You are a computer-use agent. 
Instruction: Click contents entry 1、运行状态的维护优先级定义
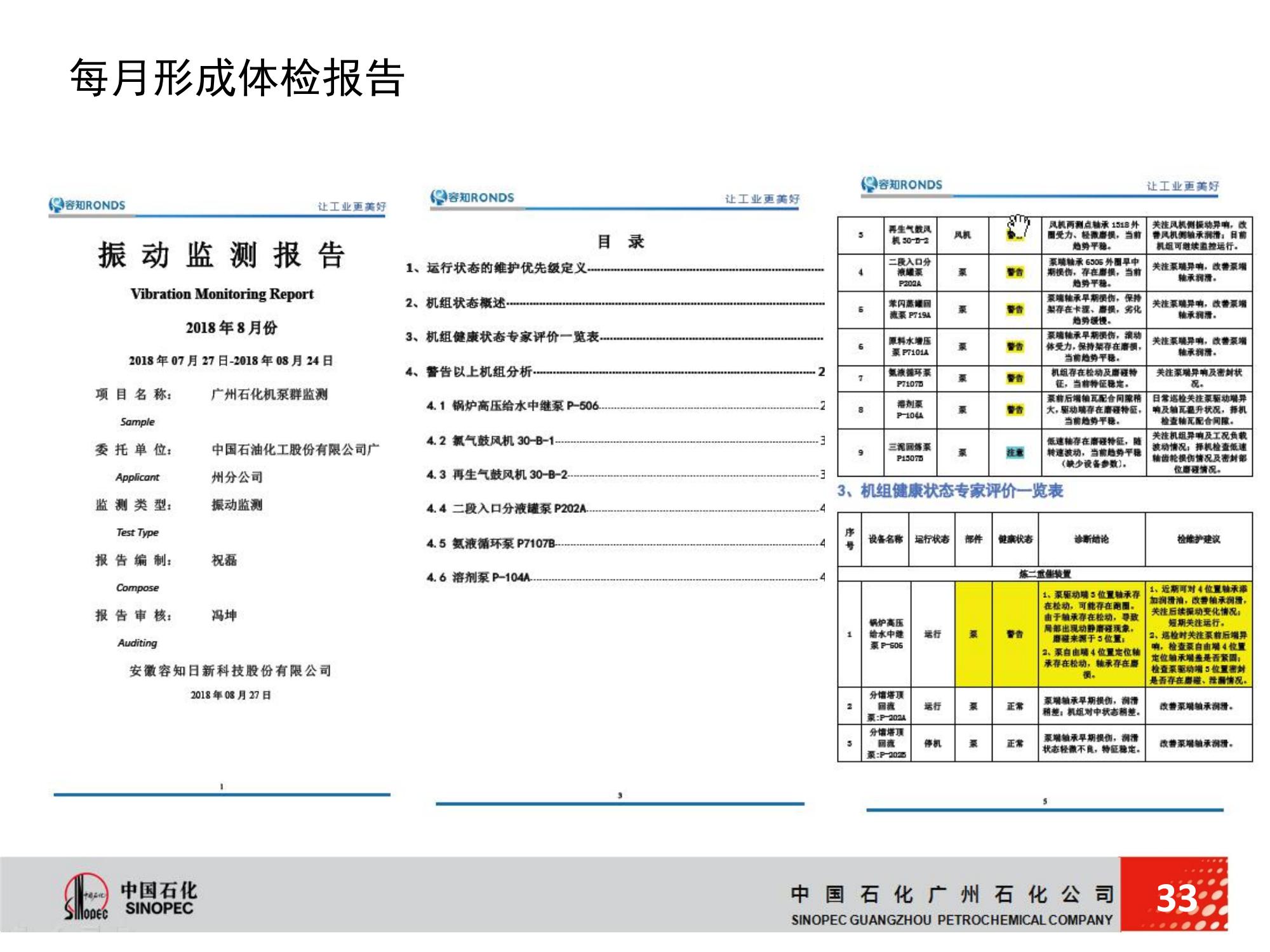coord(497,268)
